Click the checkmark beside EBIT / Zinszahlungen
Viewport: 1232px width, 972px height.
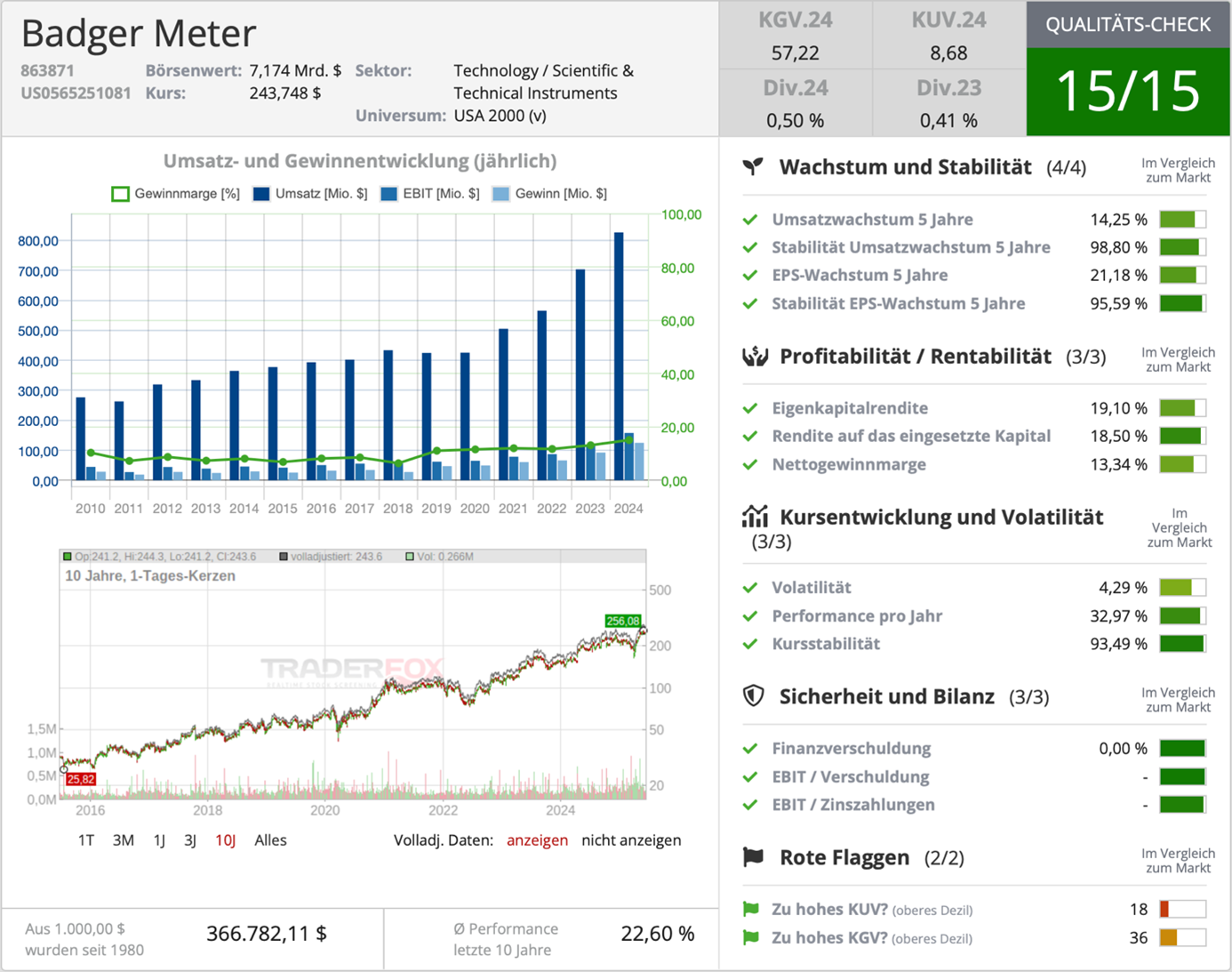[750, 805]
